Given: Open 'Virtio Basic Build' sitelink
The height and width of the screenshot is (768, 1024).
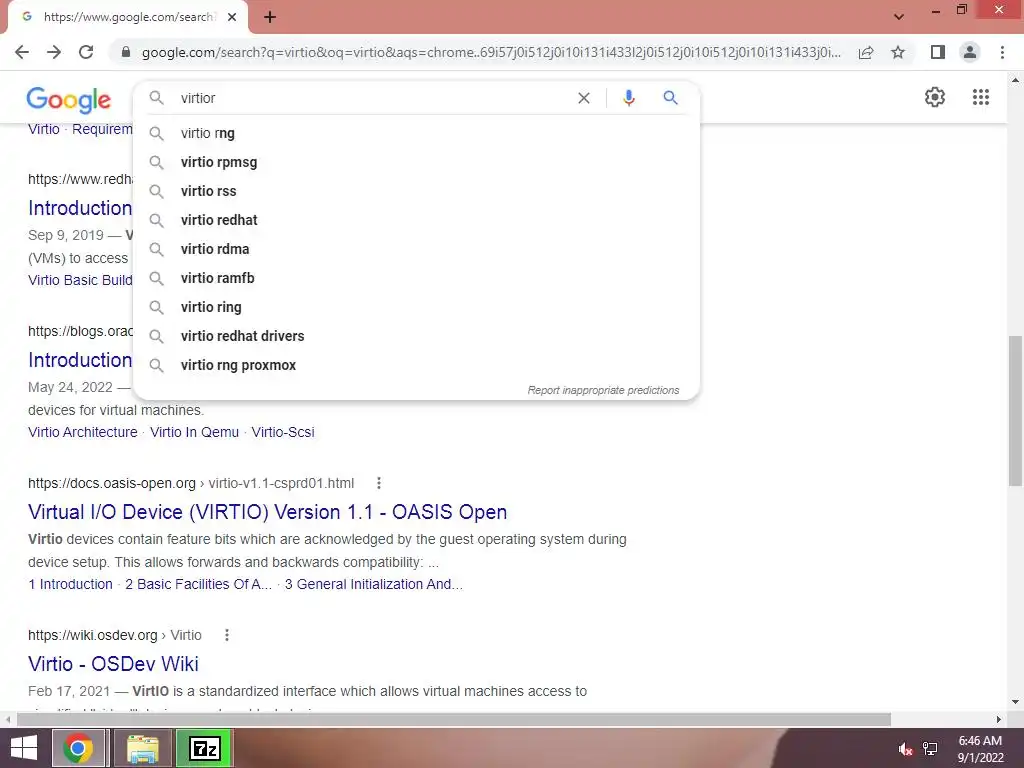Looking at the screenshot, I should click(x=80, y=280).
